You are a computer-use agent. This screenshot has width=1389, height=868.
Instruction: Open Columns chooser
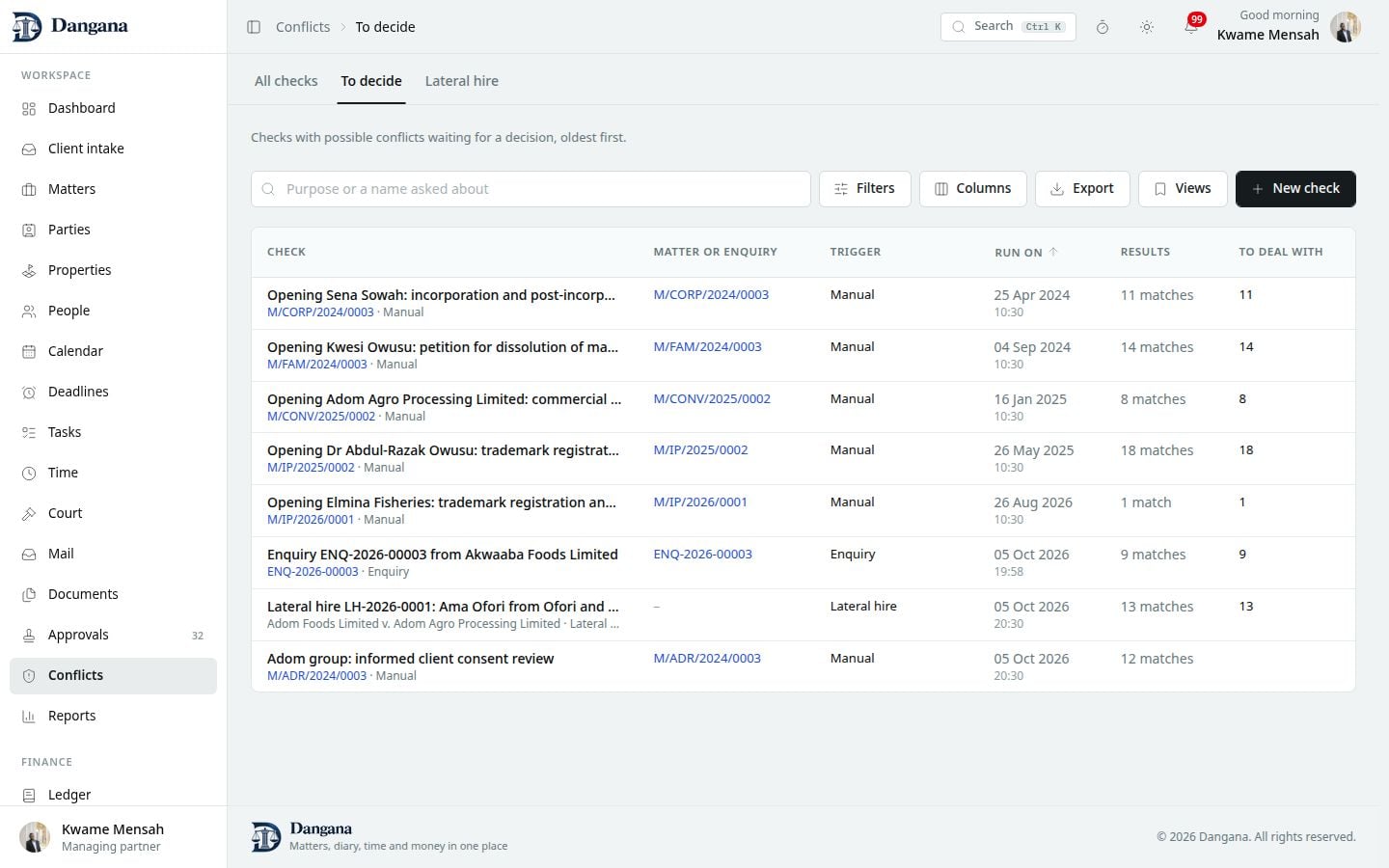972,189
